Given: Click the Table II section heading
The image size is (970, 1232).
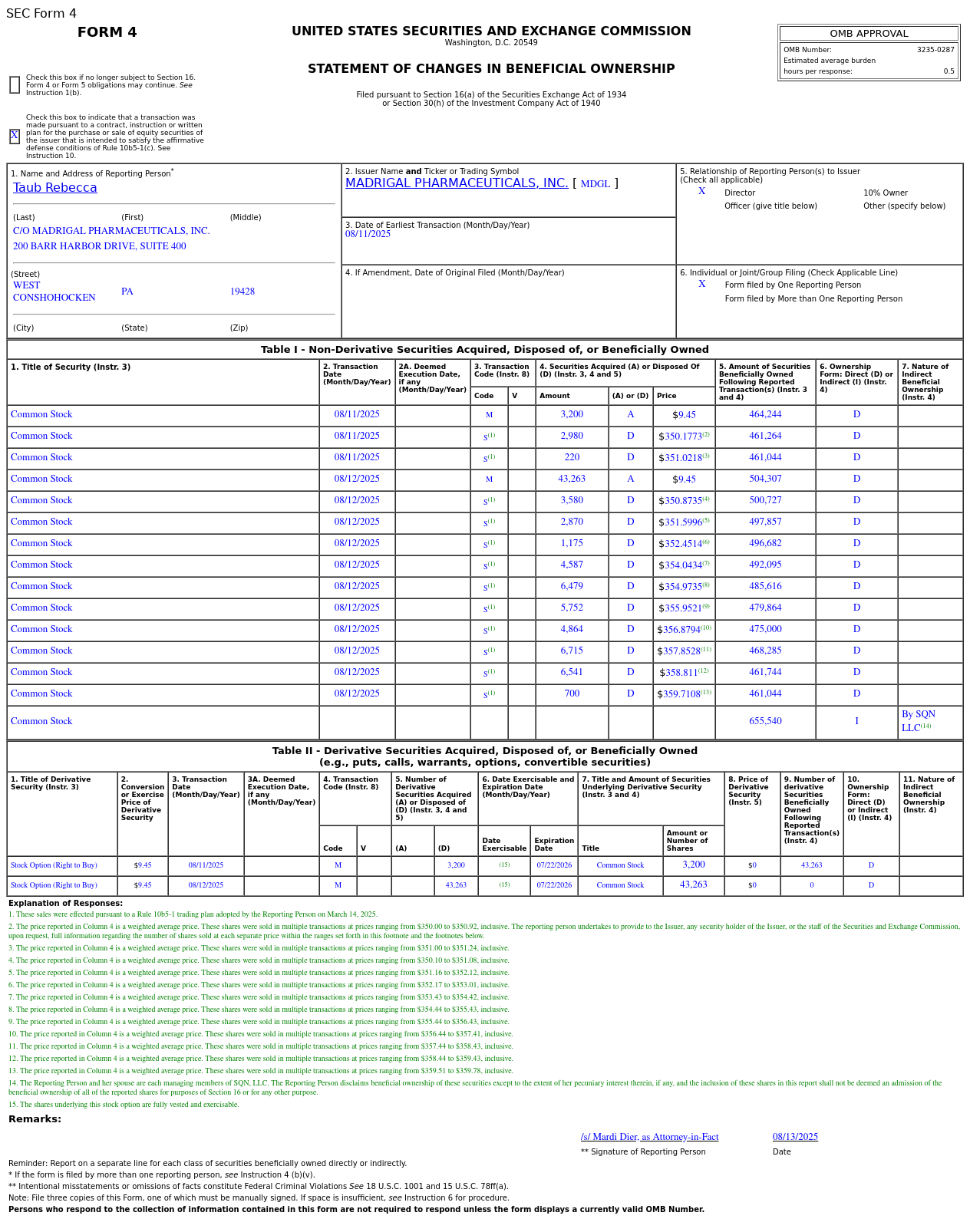Looking at the screenshot, I should (485, 756).
